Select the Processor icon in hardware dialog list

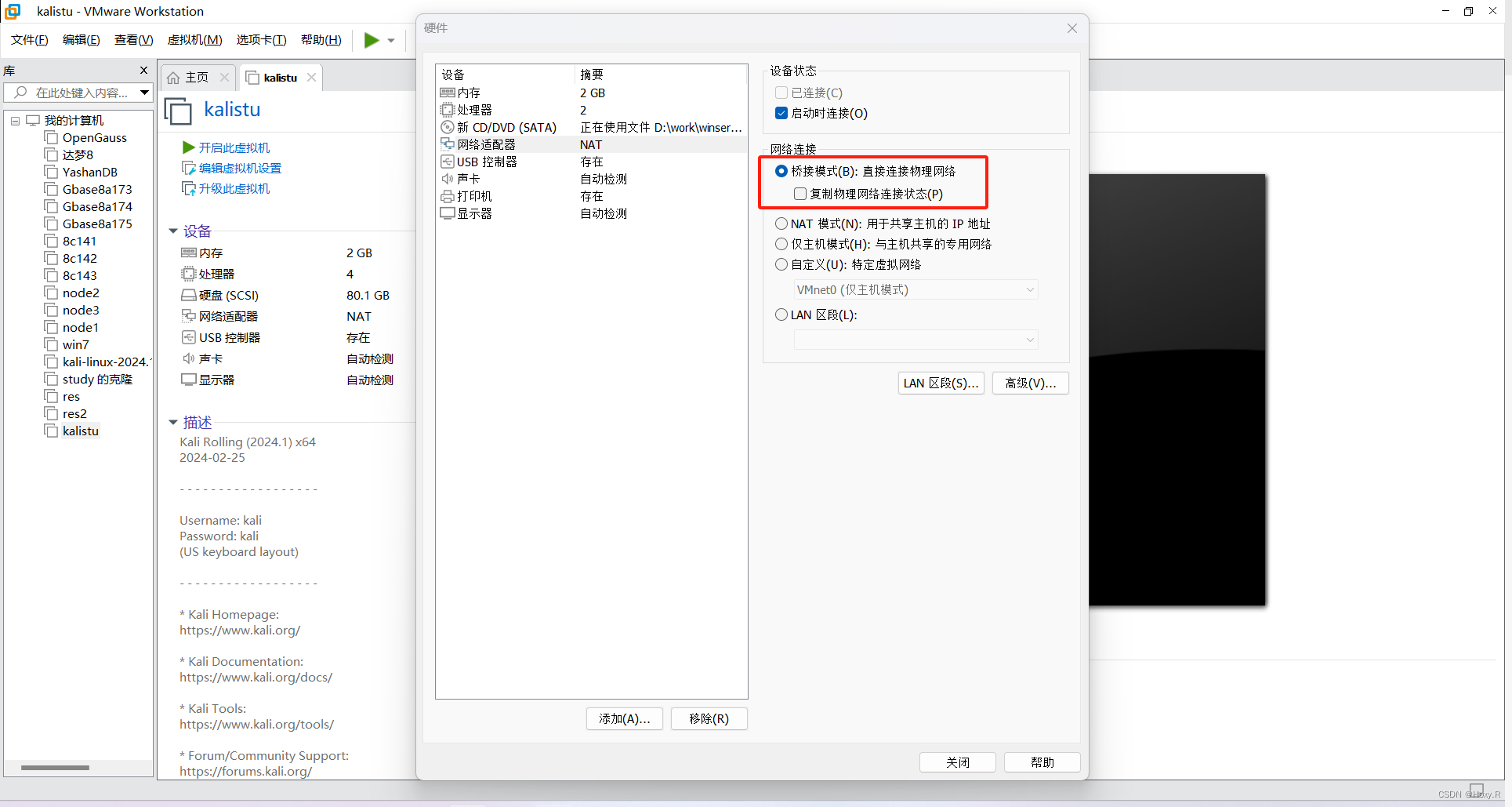[448, 110]
